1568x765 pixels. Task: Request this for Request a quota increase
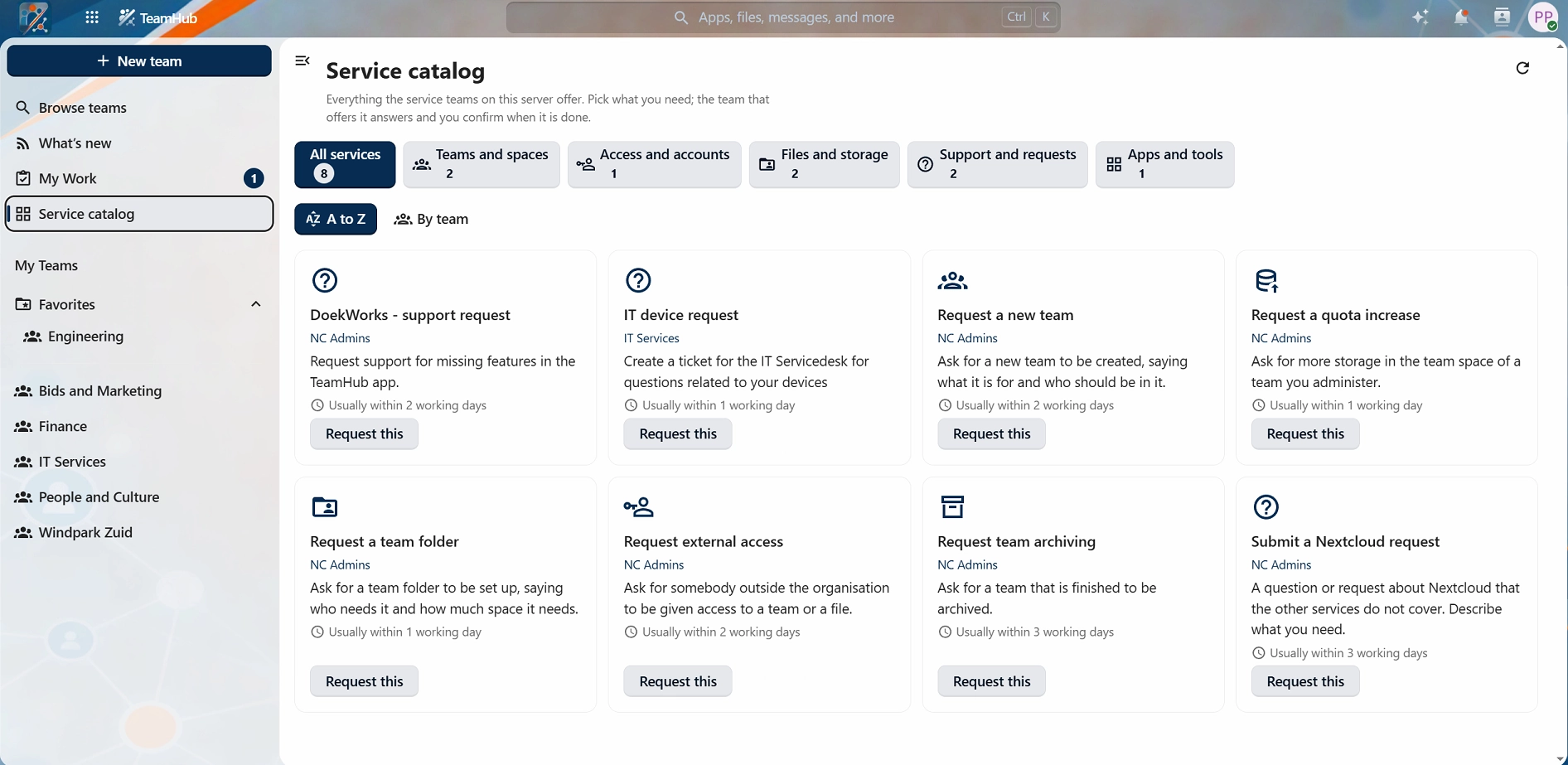coord(1305,433)
